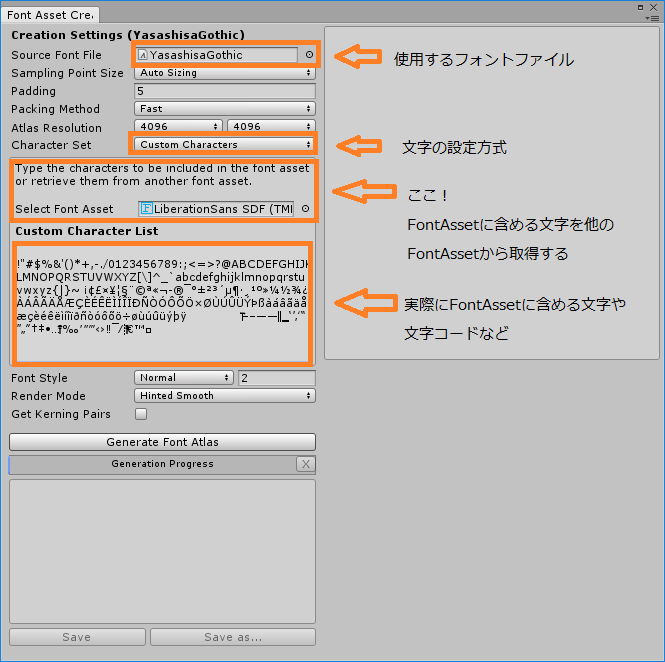Image resolution: width=665 pixels, height=662 pixels.
Task: Click the Get Kerning Pairs label
Action: [61, 414]
